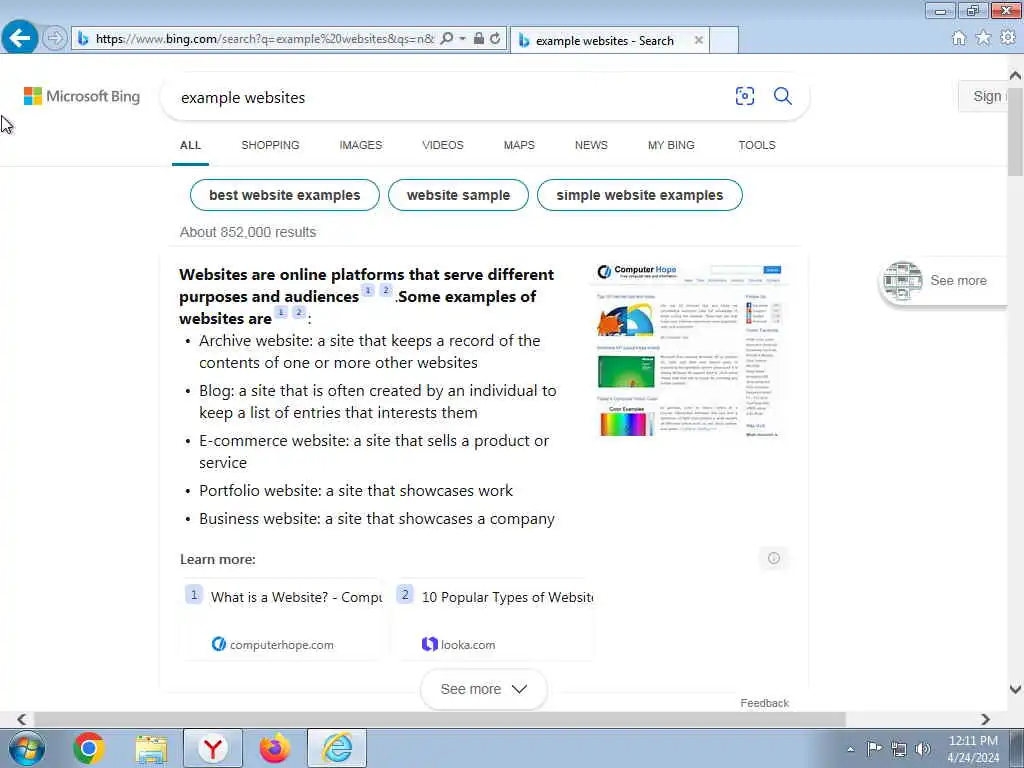Open a new blank tab
The image size is (1024, 768).
[724, 40]
